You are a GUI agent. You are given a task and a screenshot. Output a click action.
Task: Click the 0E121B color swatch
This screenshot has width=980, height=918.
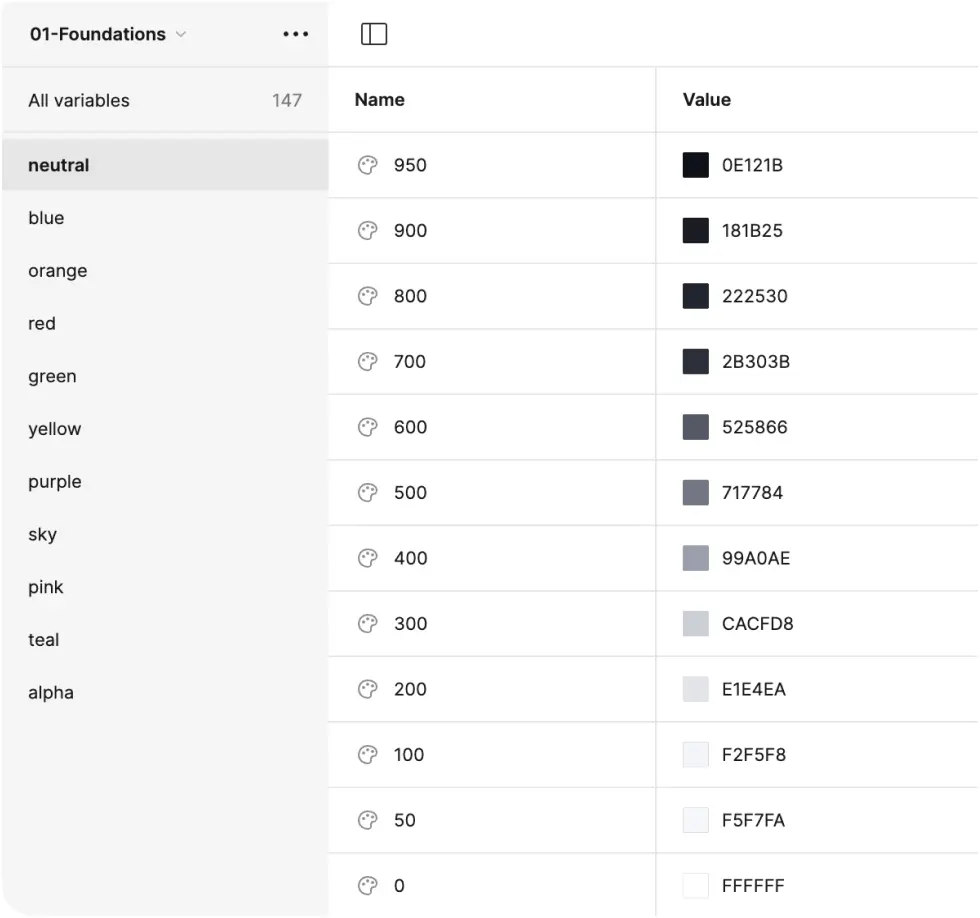pos(695,165)
